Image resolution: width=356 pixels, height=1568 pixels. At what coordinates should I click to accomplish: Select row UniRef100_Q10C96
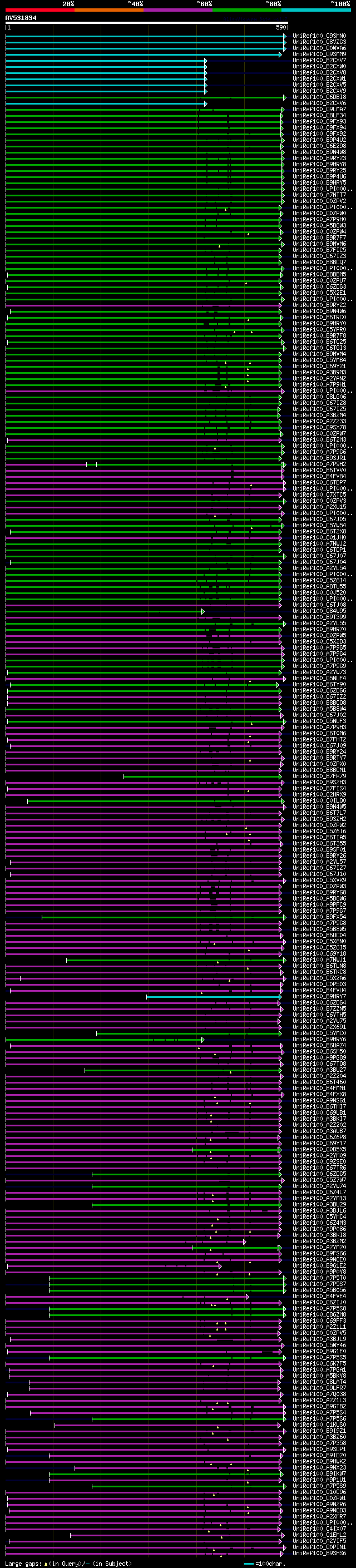319,1492
